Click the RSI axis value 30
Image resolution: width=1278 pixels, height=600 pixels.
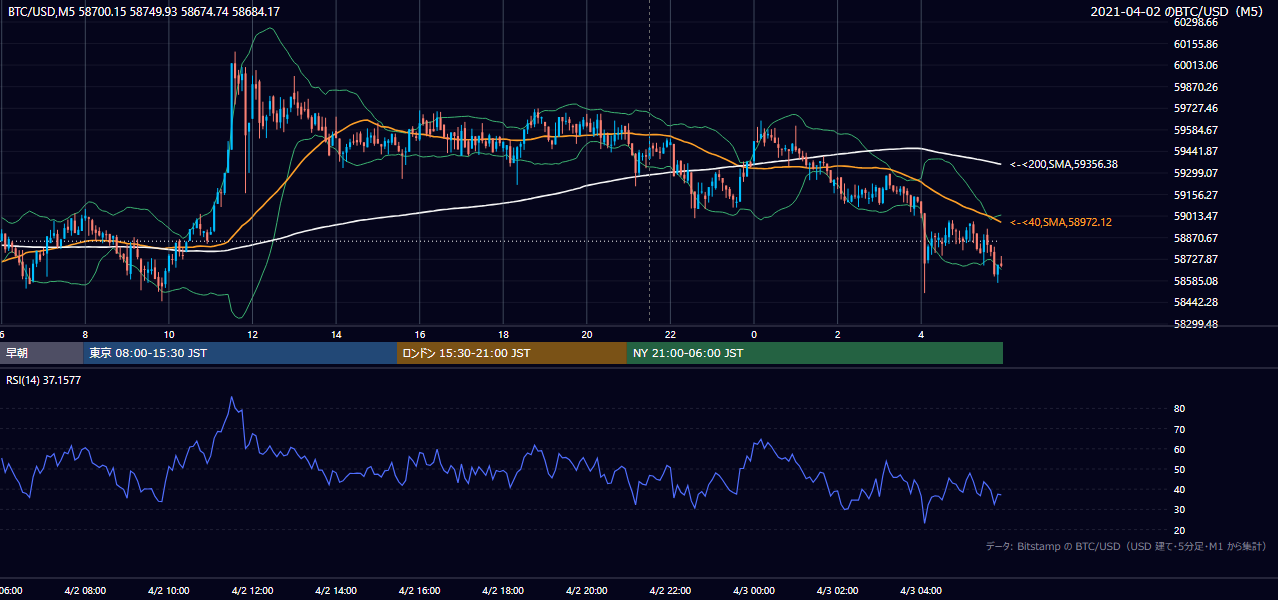point(1179,510)
